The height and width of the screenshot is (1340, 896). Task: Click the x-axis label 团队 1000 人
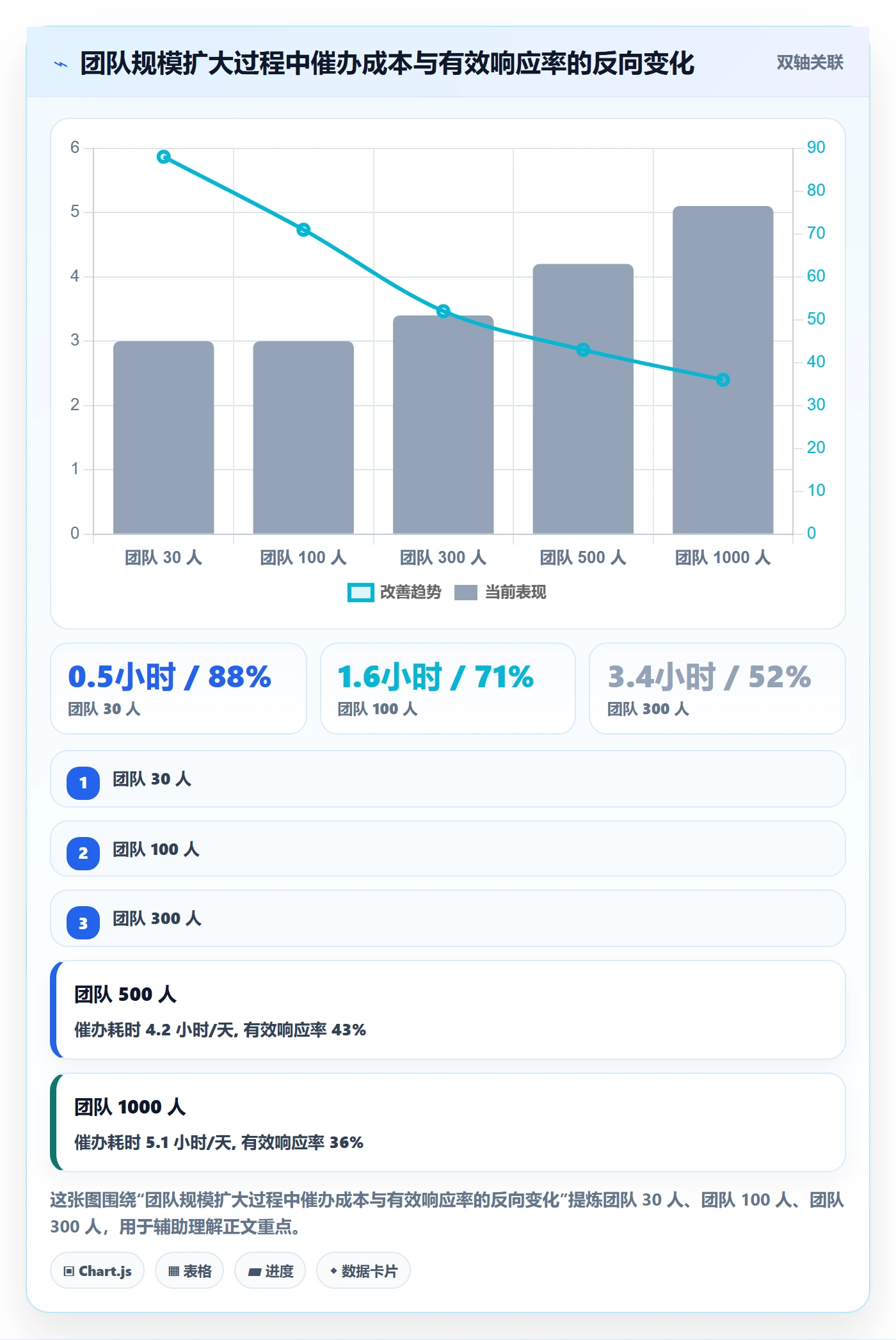723,558
